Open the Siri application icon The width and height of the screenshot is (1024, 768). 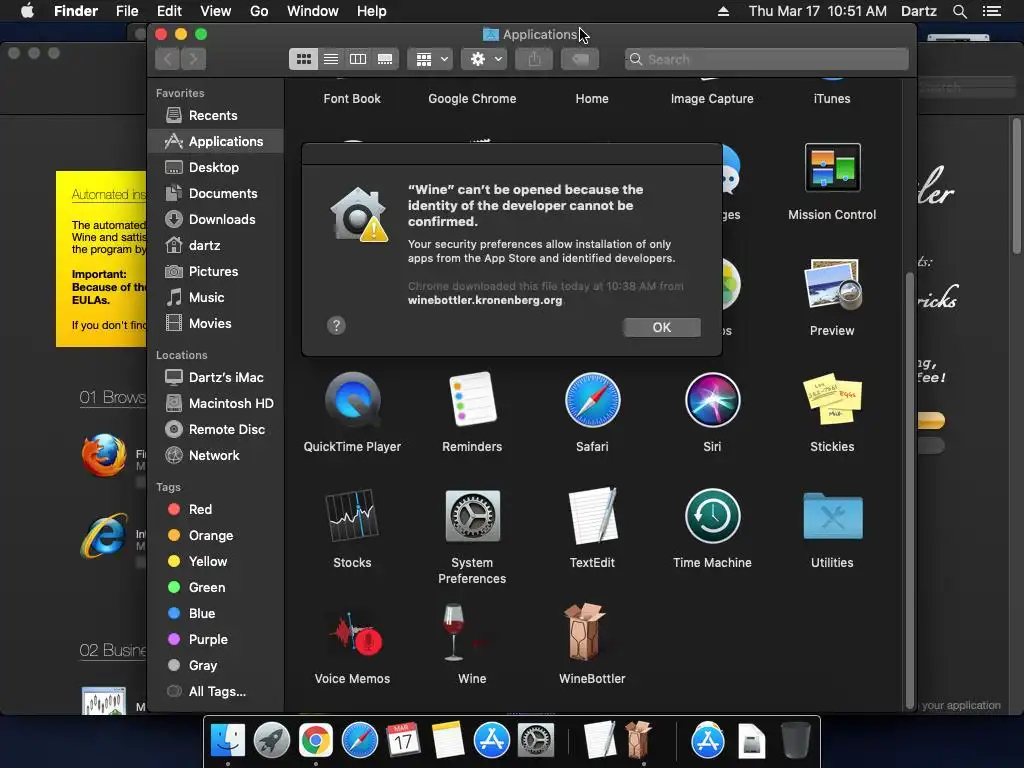pyautogui.click(x=712, y=400)
